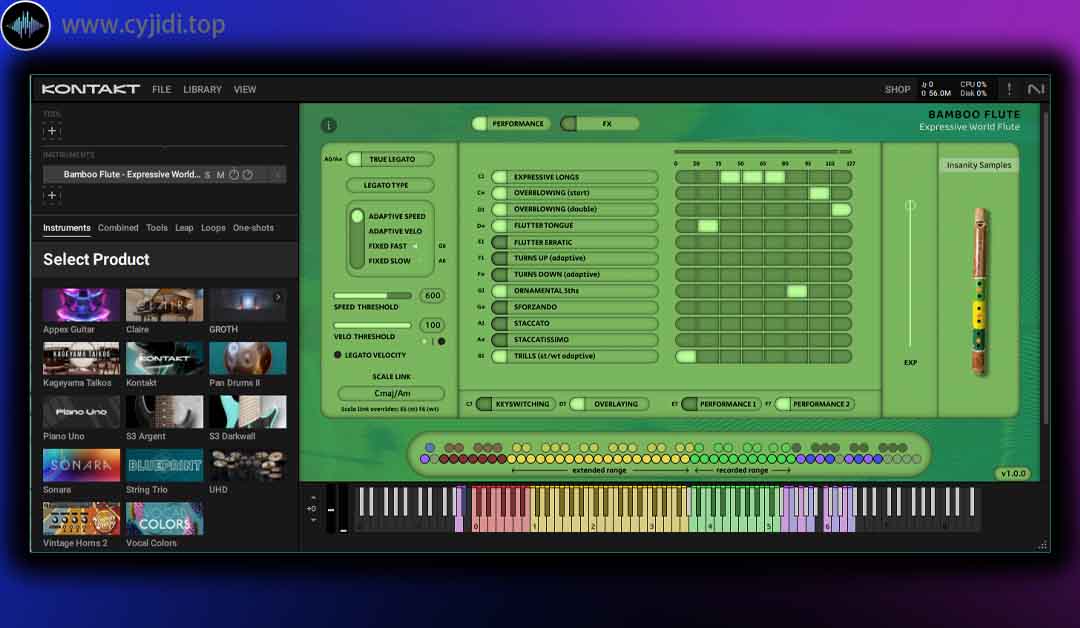Open the Apex Guitar product
The height and width of the screenshot is (628, 1080).
point(81,305)
